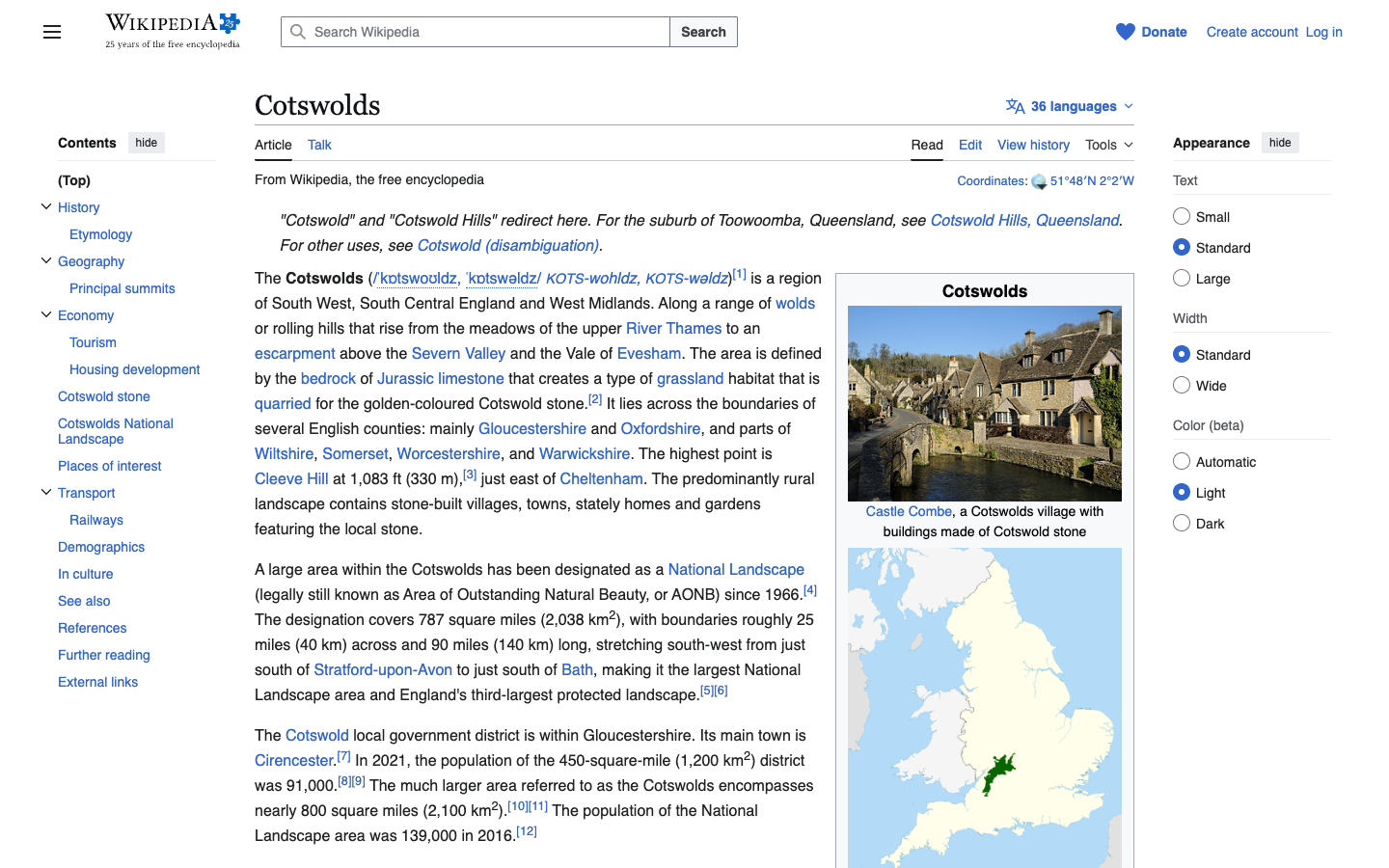Follow the Cotswold Hills, Queensland link
Viewport: 1389px width, 868px height.
point(1025,220)
